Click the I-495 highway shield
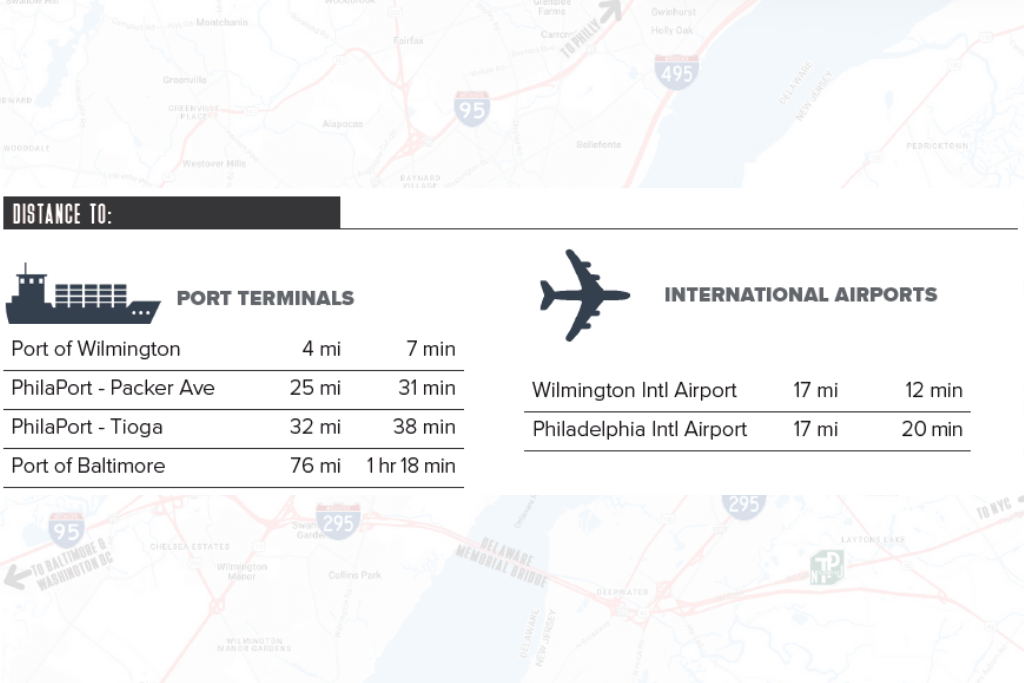This screenshot has height=683, width=1024. point(675,71)
